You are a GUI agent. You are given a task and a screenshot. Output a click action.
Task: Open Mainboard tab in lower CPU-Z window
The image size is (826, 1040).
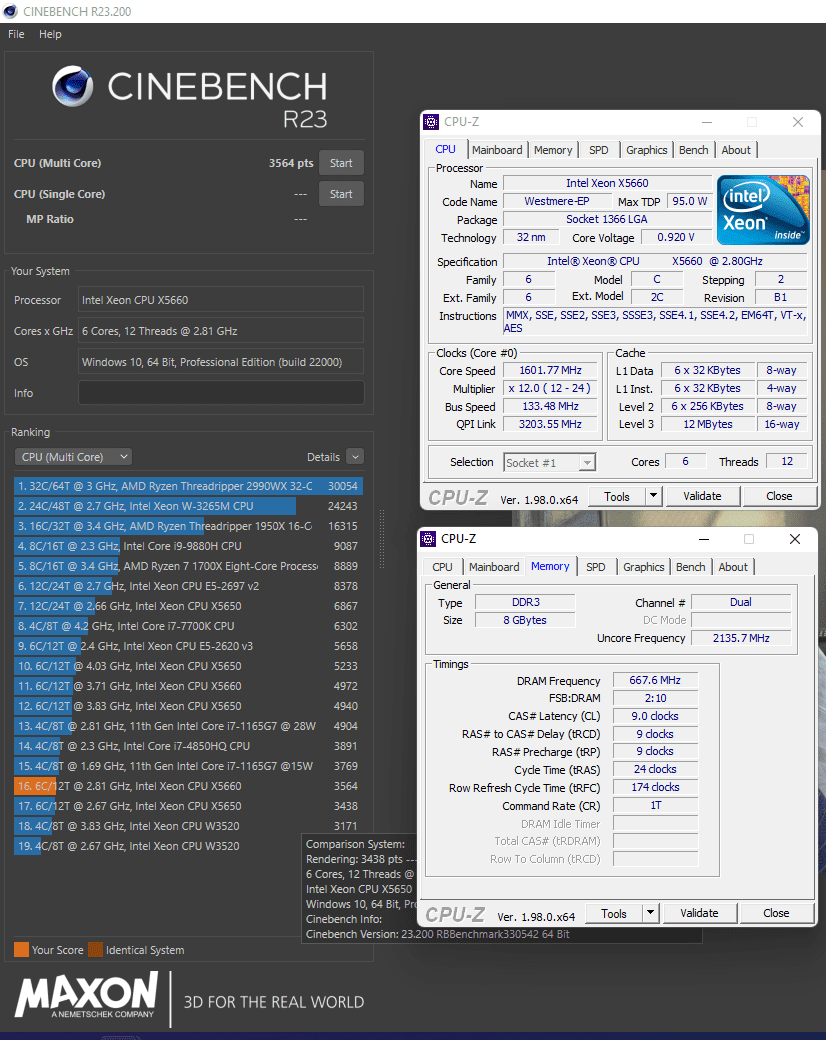[x=494, y=567]
